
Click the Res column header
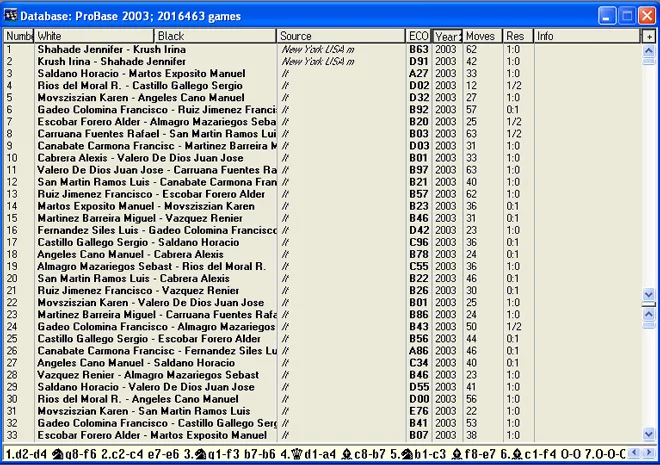click(x=517, y=36)
